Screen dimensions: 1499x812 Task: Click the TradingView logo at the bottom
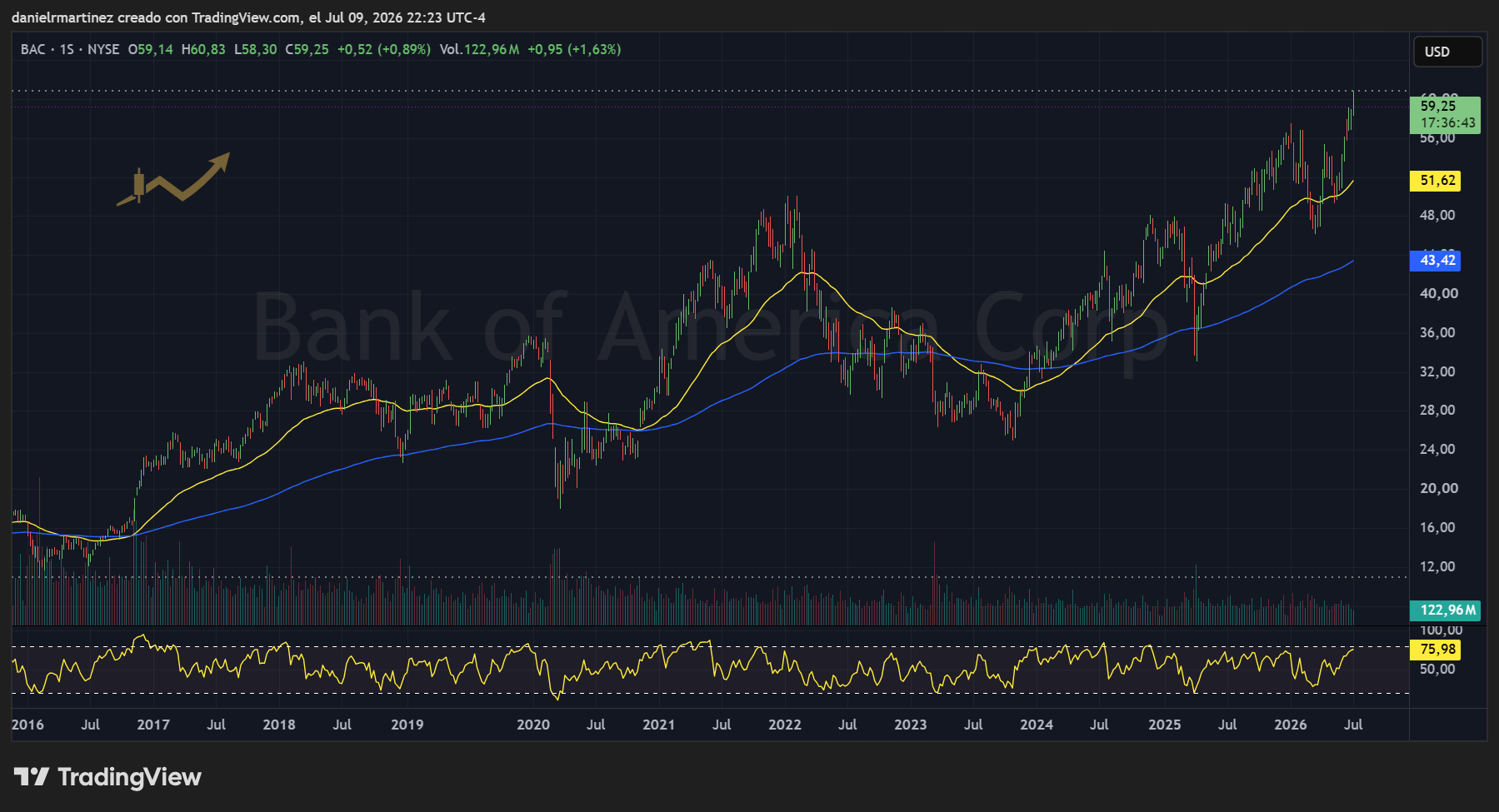coord(108,777)
